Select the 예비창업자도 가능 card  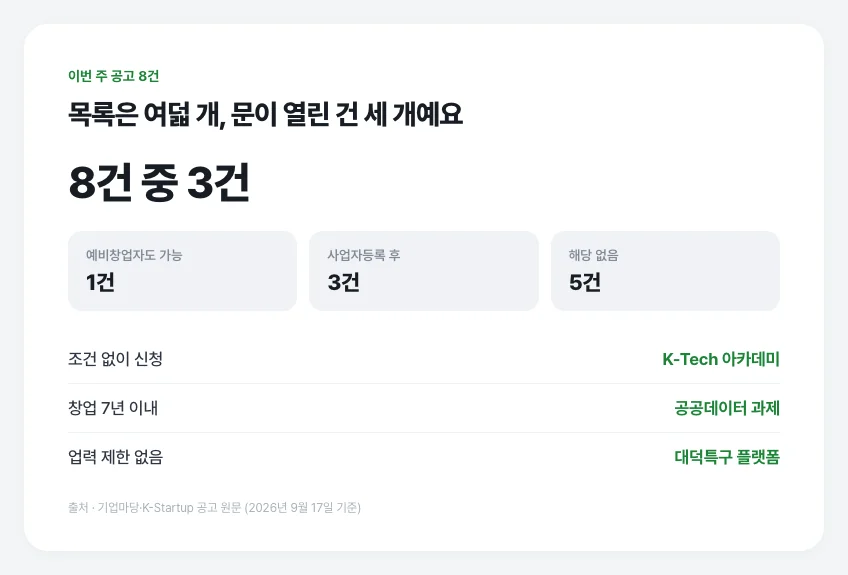coord(182,271)
